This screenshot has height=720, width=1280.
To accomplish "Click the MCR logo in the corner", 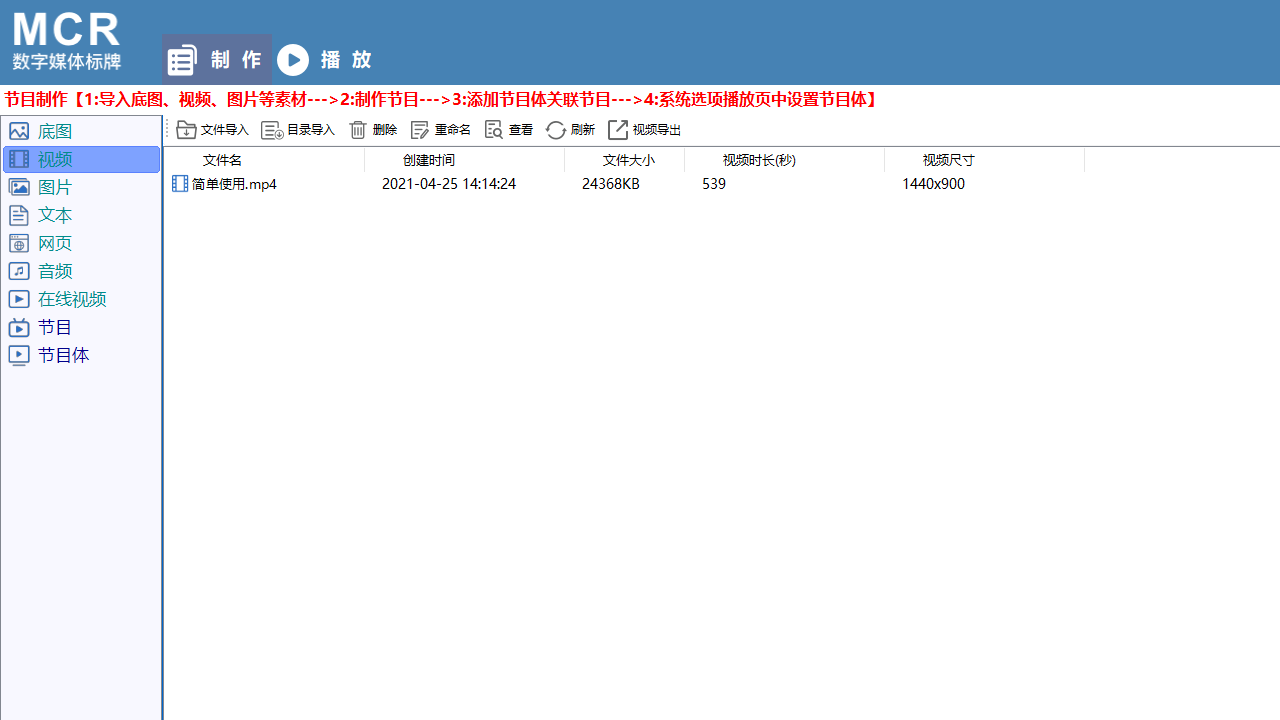I will (x=66, y=30).
